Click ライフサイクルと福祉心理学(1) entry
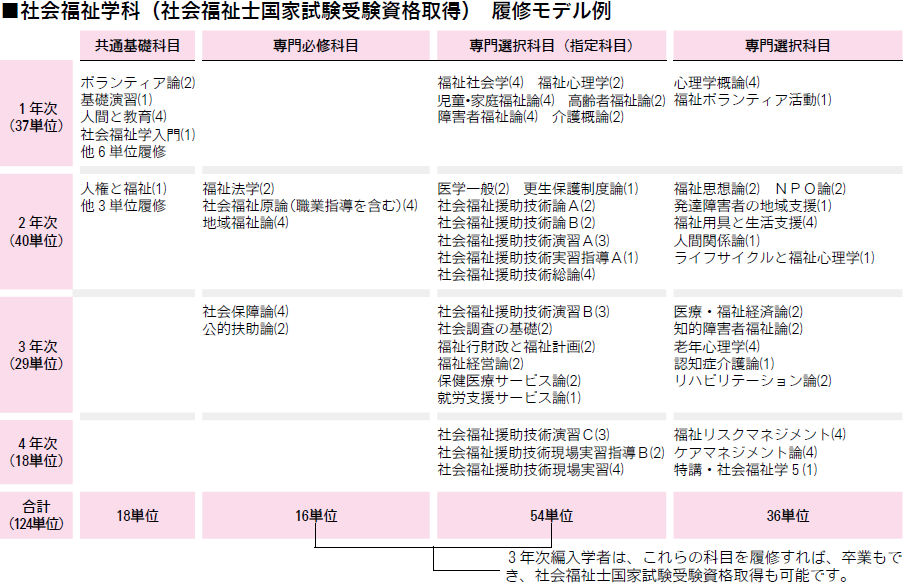Image resolution: width=903 pixels, height=584 pixels. (774, 258)
